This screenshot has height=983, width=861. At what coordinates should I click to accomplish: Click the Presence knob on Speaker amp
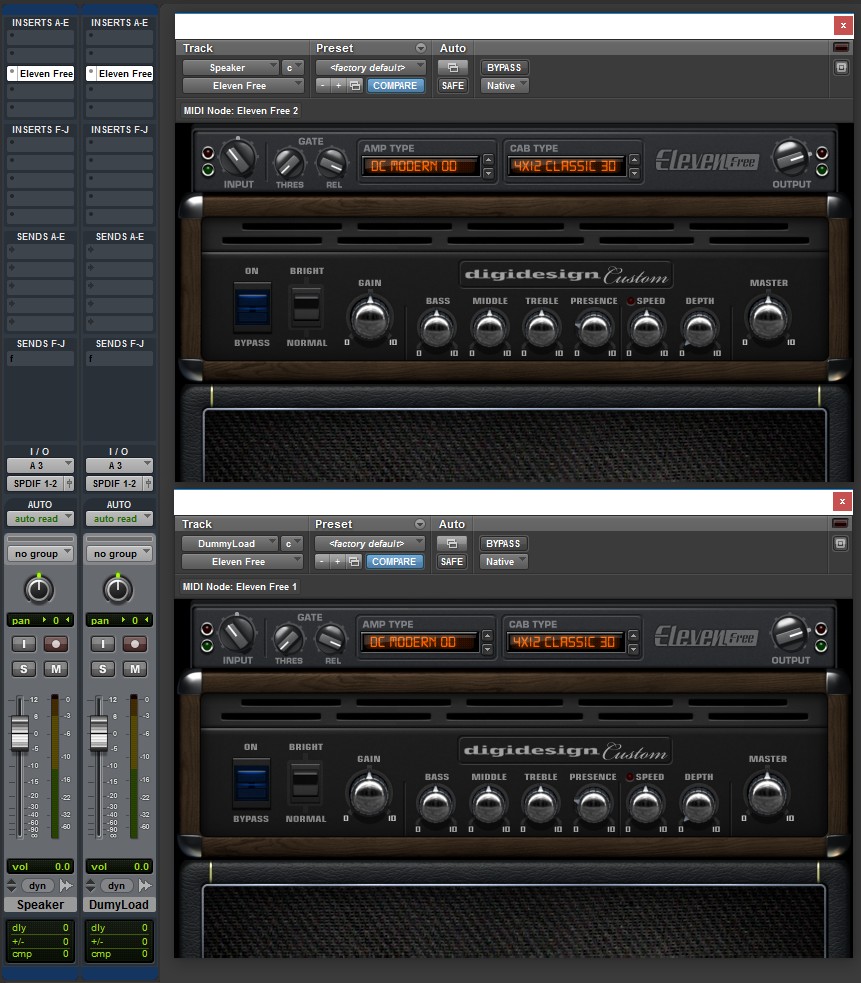(x=593, y=327)
